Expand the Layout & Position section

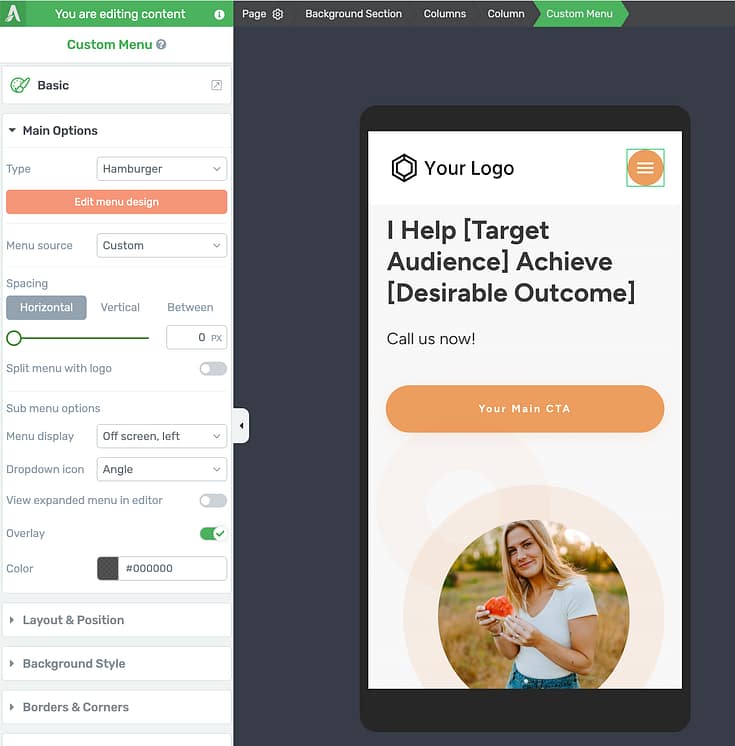click(x=117, y=620)
